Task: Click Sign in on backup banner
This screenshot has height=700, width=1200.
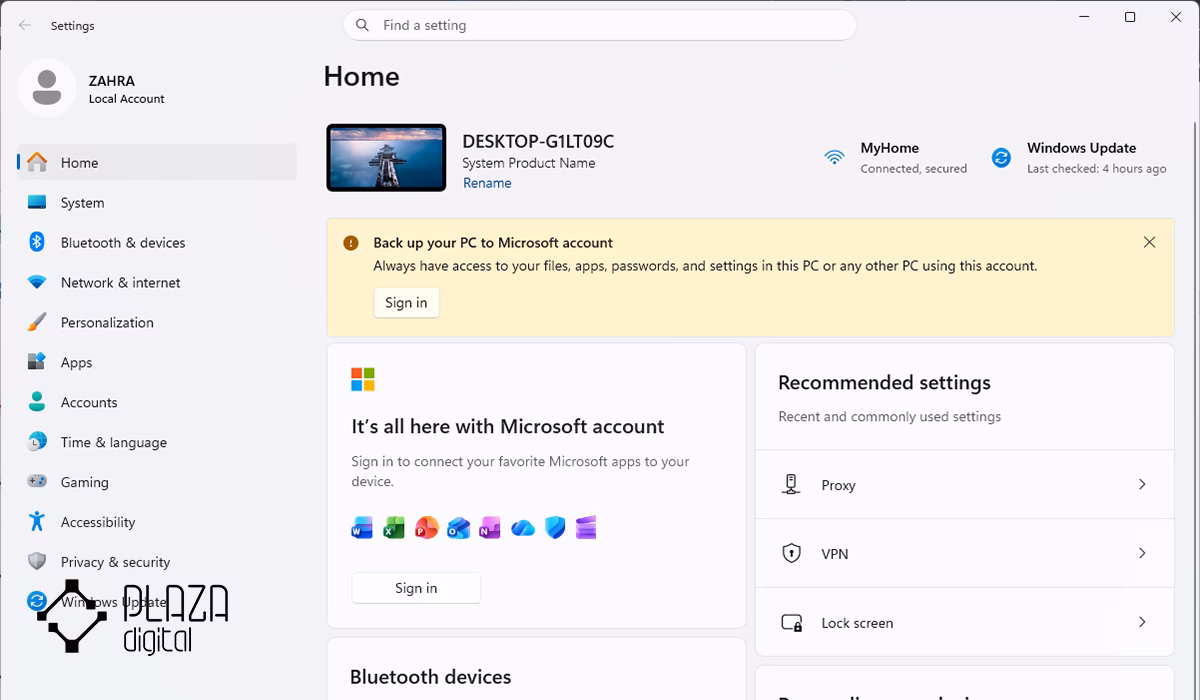Action: tap(406, 302)
